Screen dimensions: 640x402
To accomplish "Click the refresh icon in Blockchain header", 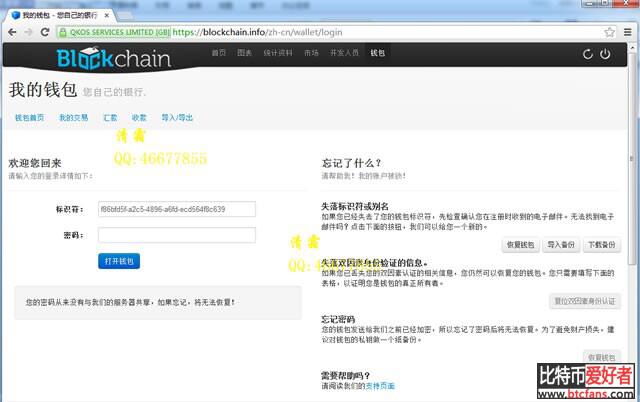I will tap(588, 54).
